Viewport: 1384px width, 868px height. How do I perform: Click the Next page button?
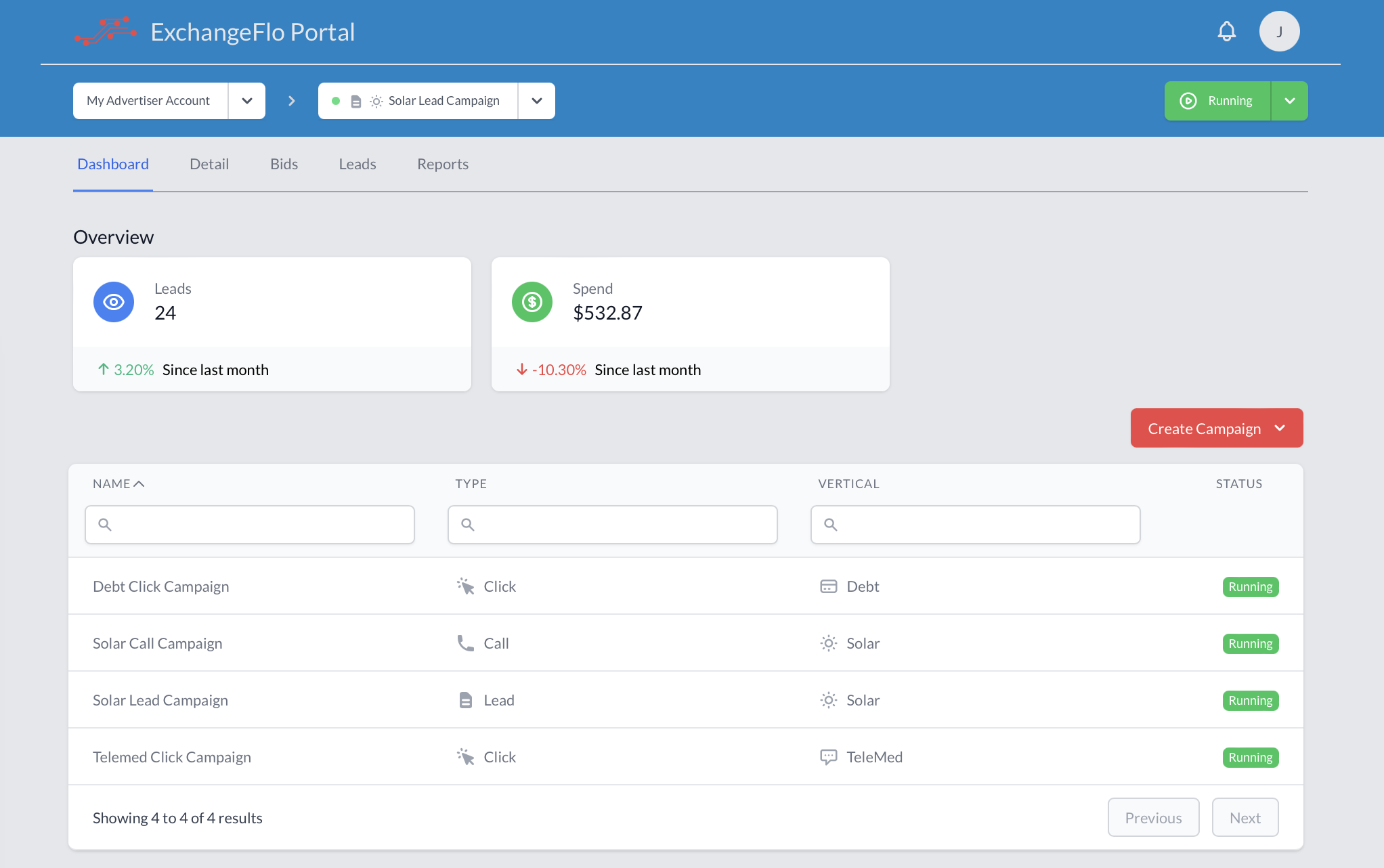(x=1245, y=817)
